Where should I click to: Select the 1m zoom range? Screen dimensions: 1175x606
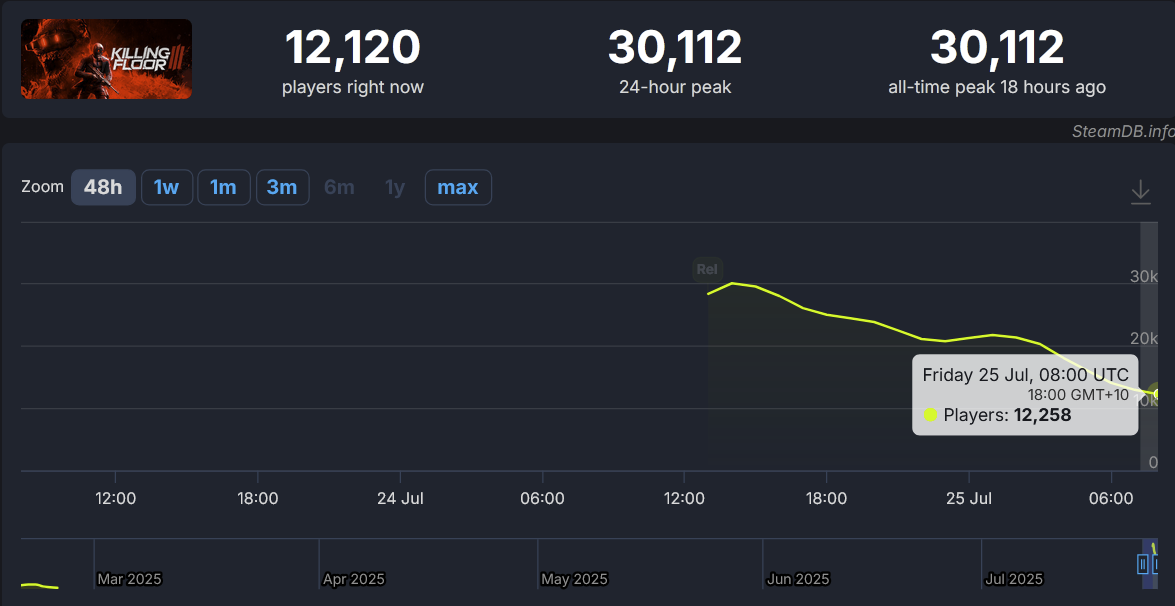point(223,187)
